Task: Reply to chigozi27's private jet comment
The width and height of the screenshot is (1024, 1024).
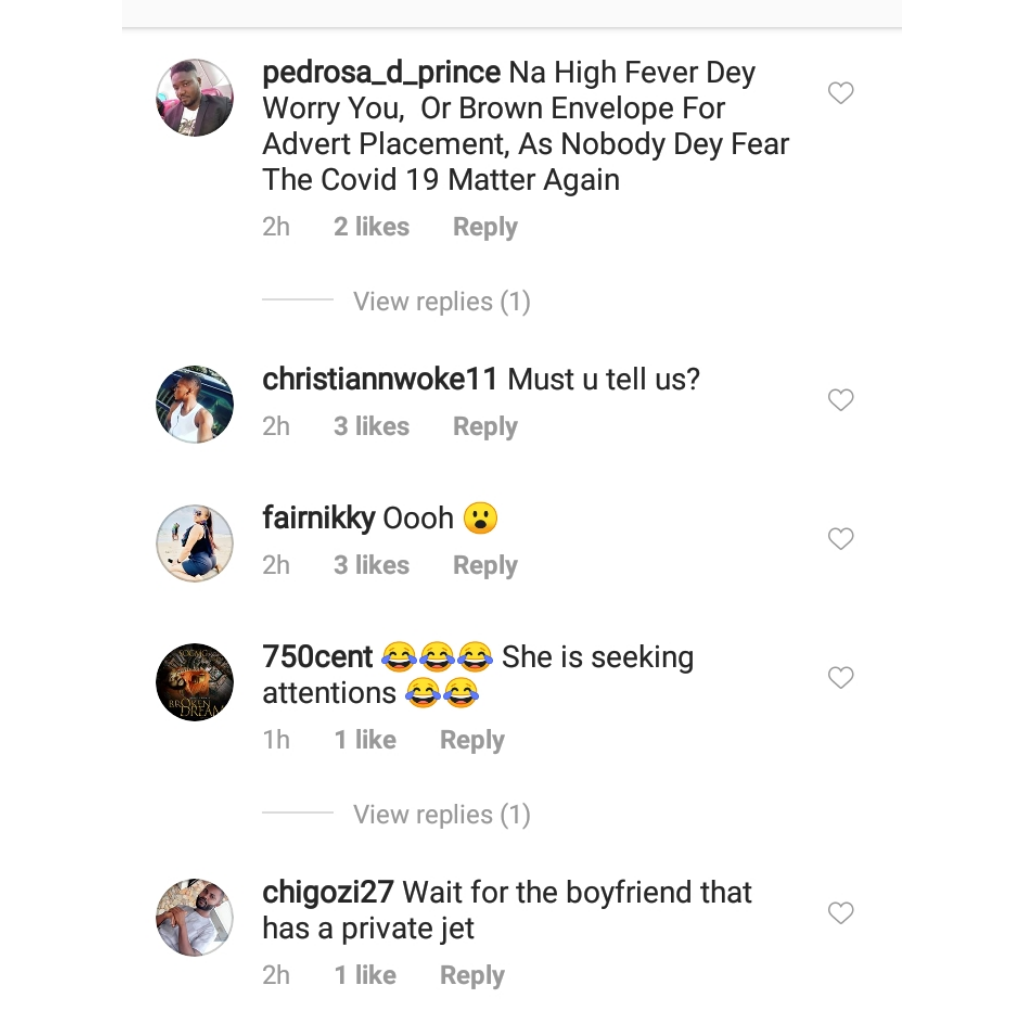Action: coord(472,975)
